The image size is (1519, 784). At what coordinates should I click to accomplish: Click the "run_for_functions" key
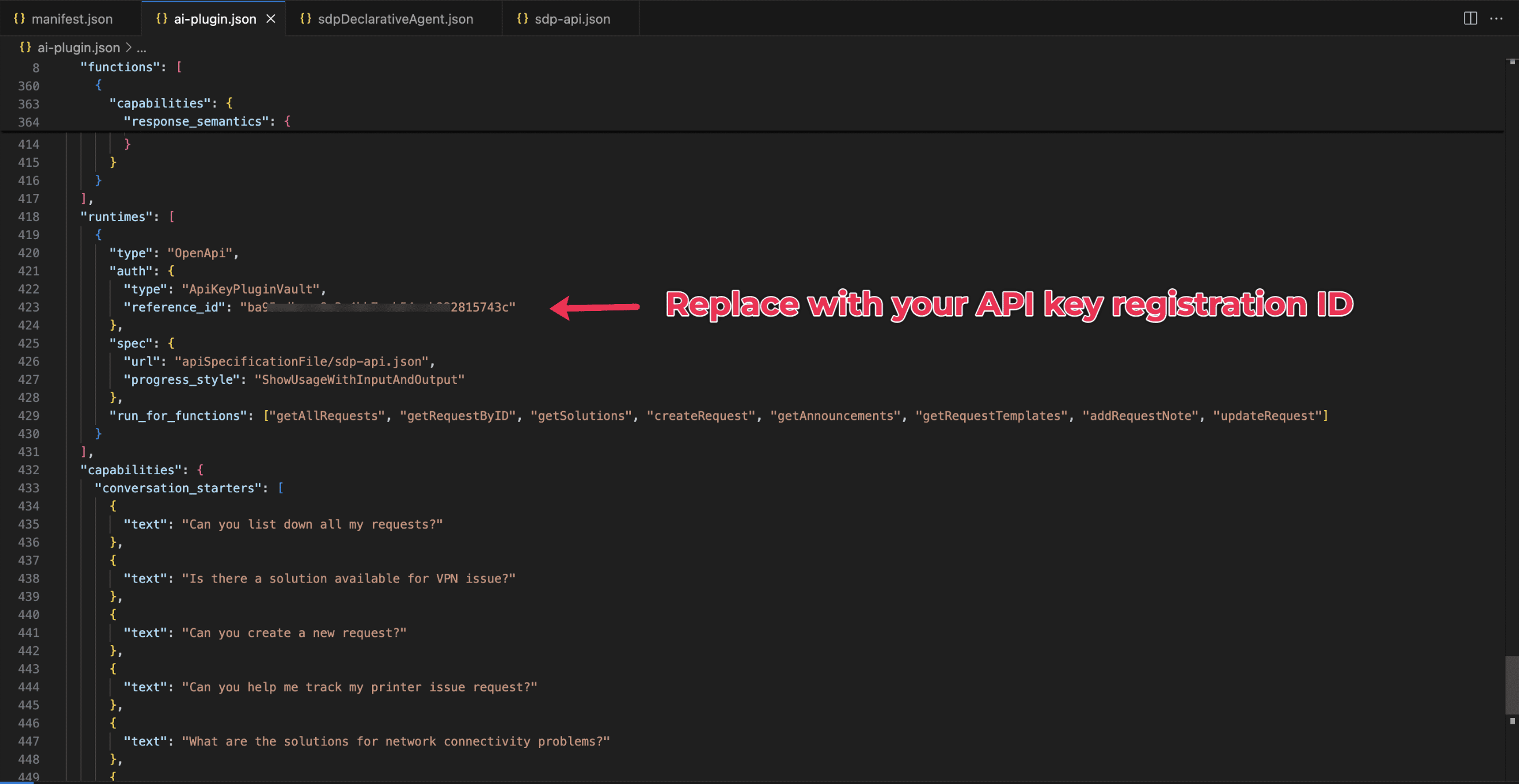178,416
